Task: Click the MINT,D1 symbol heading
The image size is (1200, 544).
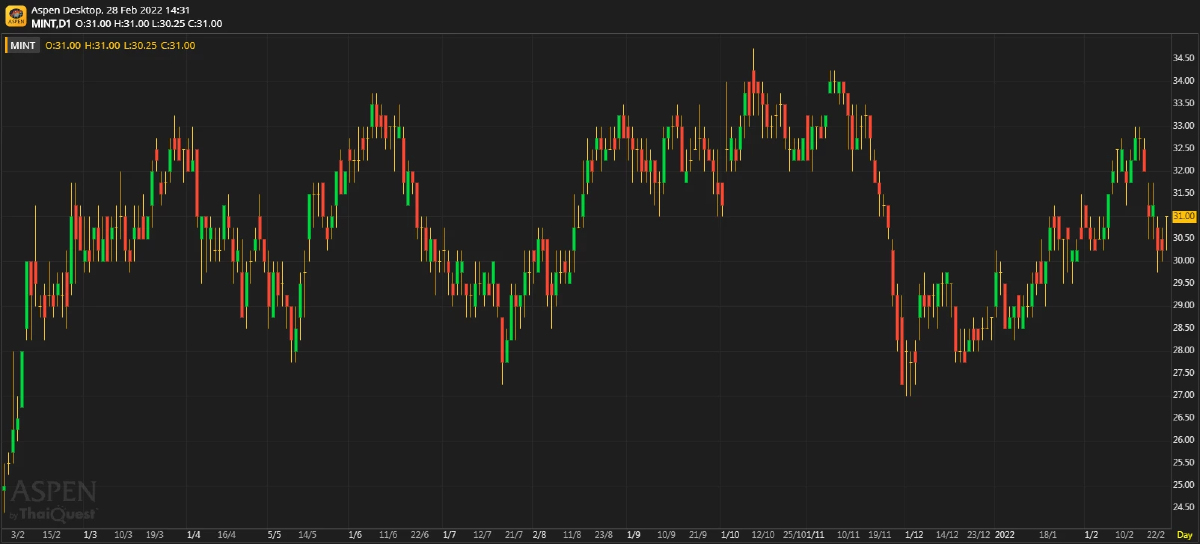Action: point(51,23)
